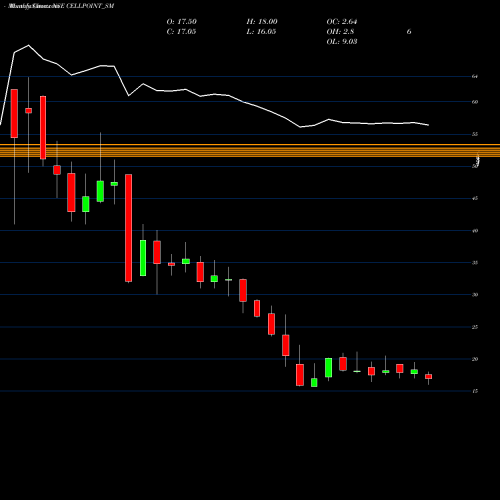Select the open price O: 17.50
500x500 pixels.
(182, 22)
